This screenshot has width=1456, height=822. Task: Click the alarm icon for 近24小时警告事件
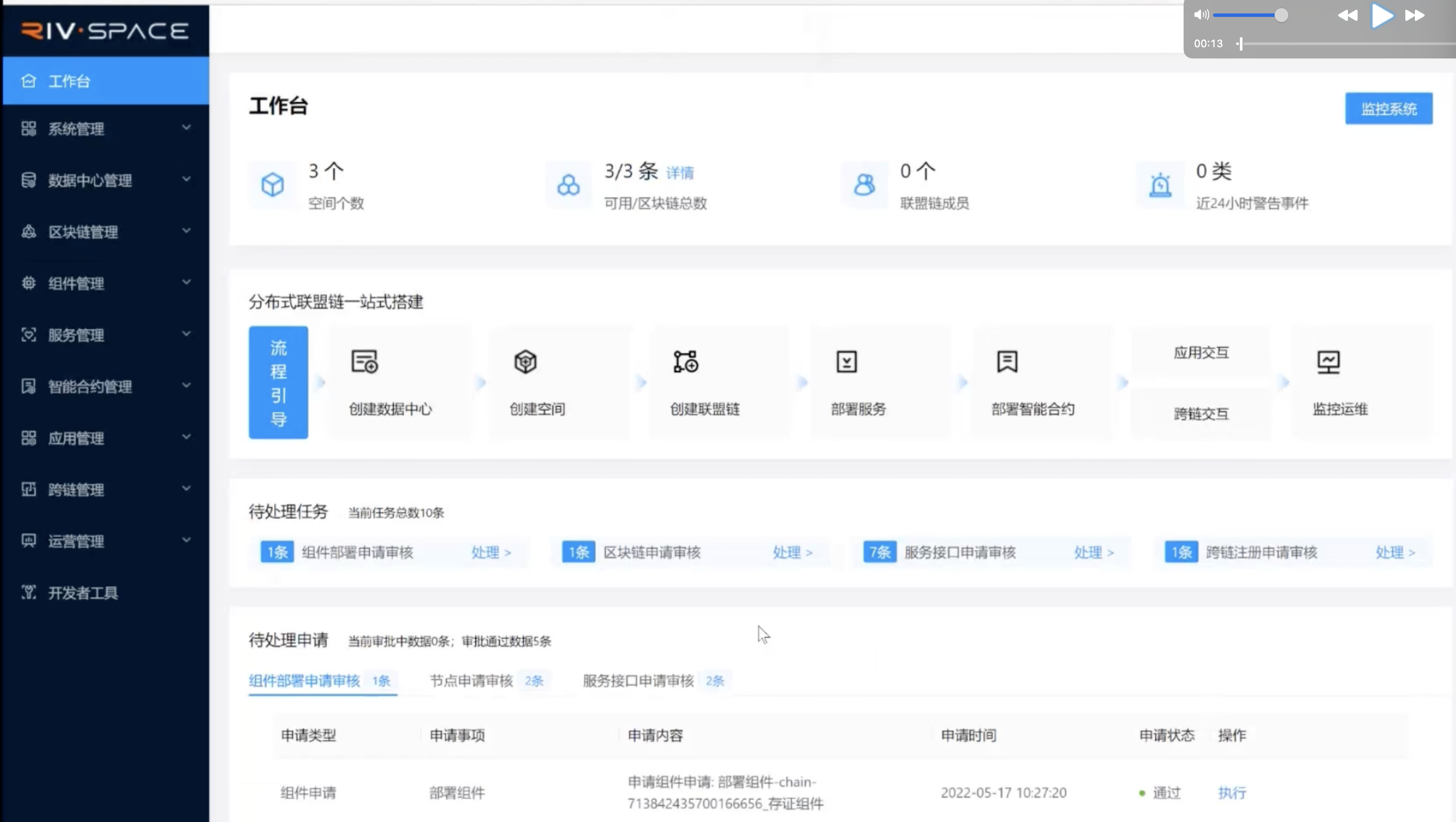tap(1160, 184)
